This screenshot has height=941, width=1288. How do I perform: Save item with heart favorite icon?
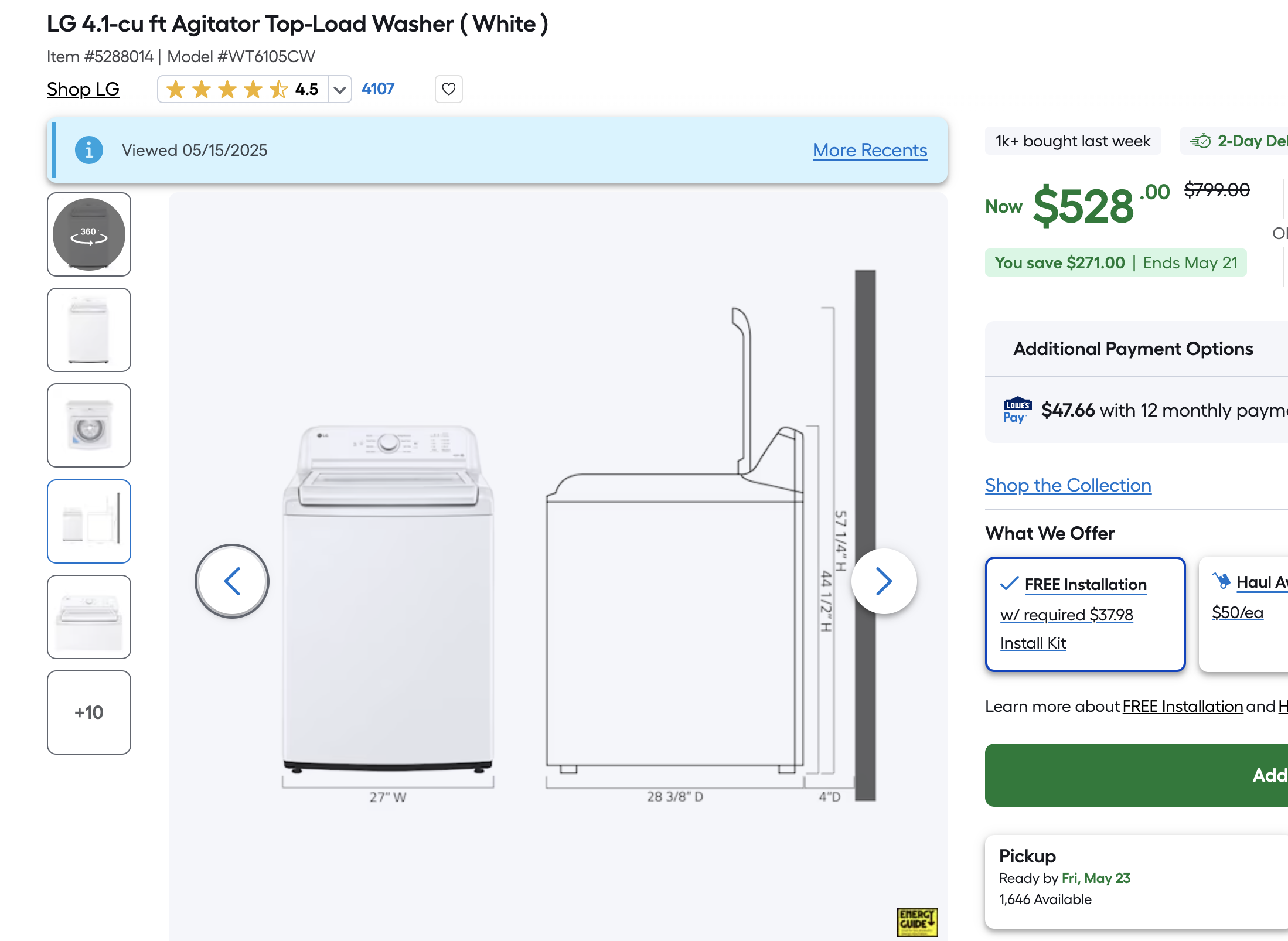pos(448,89)
